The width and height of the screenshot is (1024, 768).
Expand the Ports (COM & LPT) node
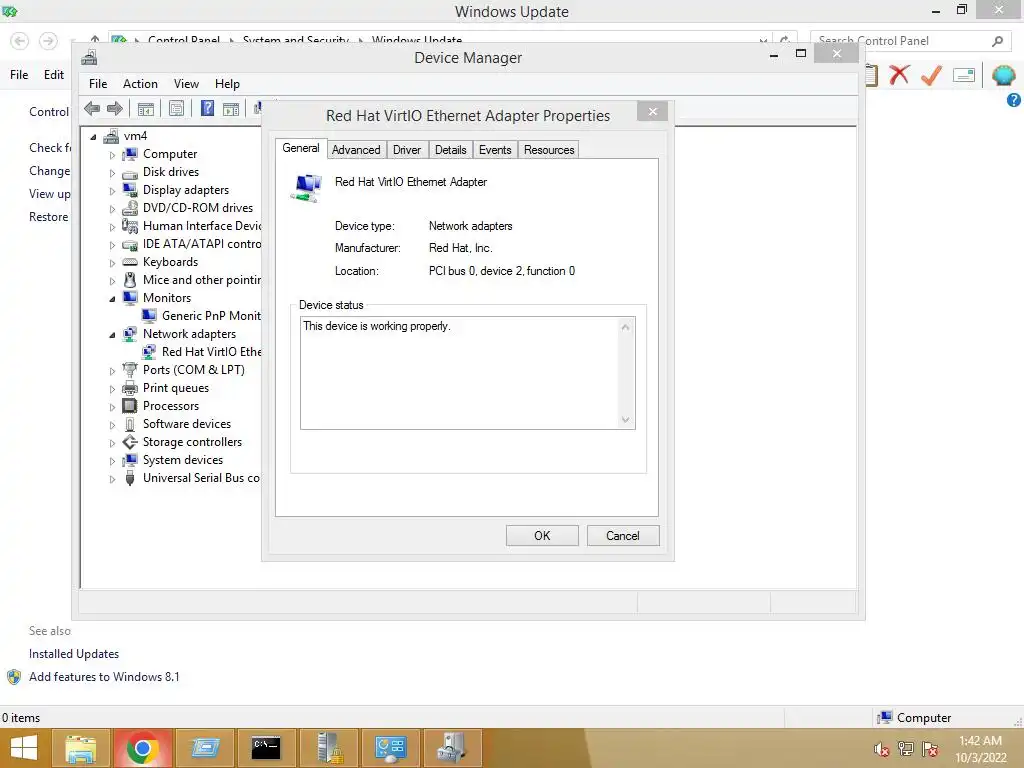tap(112, 371)
